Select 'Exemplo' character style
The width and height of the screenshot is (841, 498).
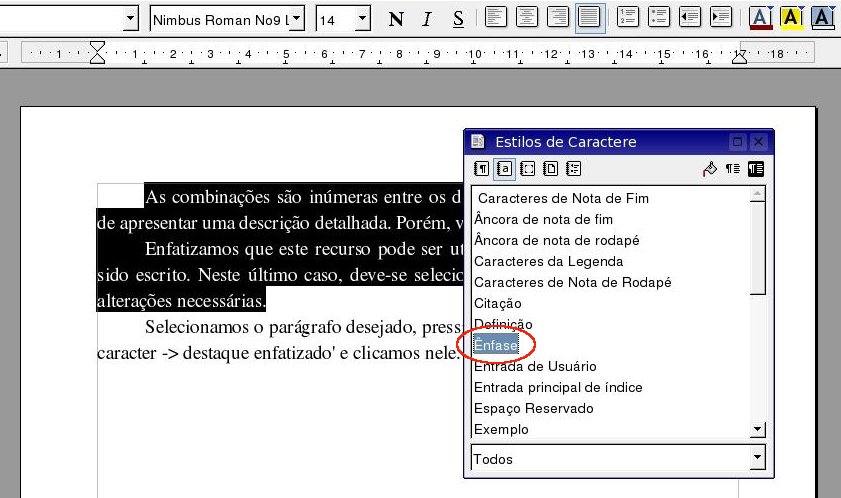pyautogui.click(x=501, y=429)
